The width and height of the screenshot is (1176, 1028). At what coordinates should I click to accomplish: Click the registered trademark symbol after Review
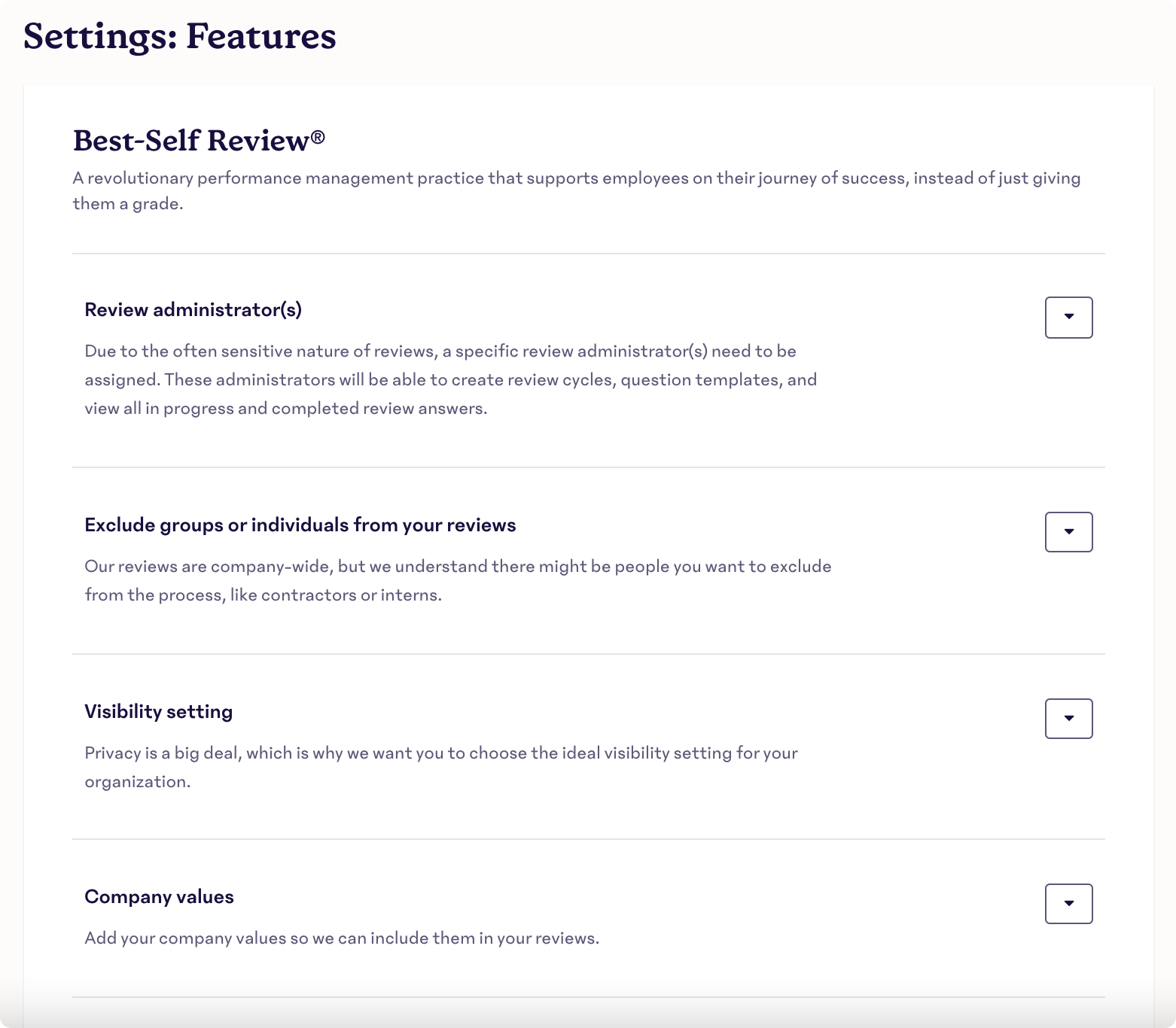pos(317,136)
